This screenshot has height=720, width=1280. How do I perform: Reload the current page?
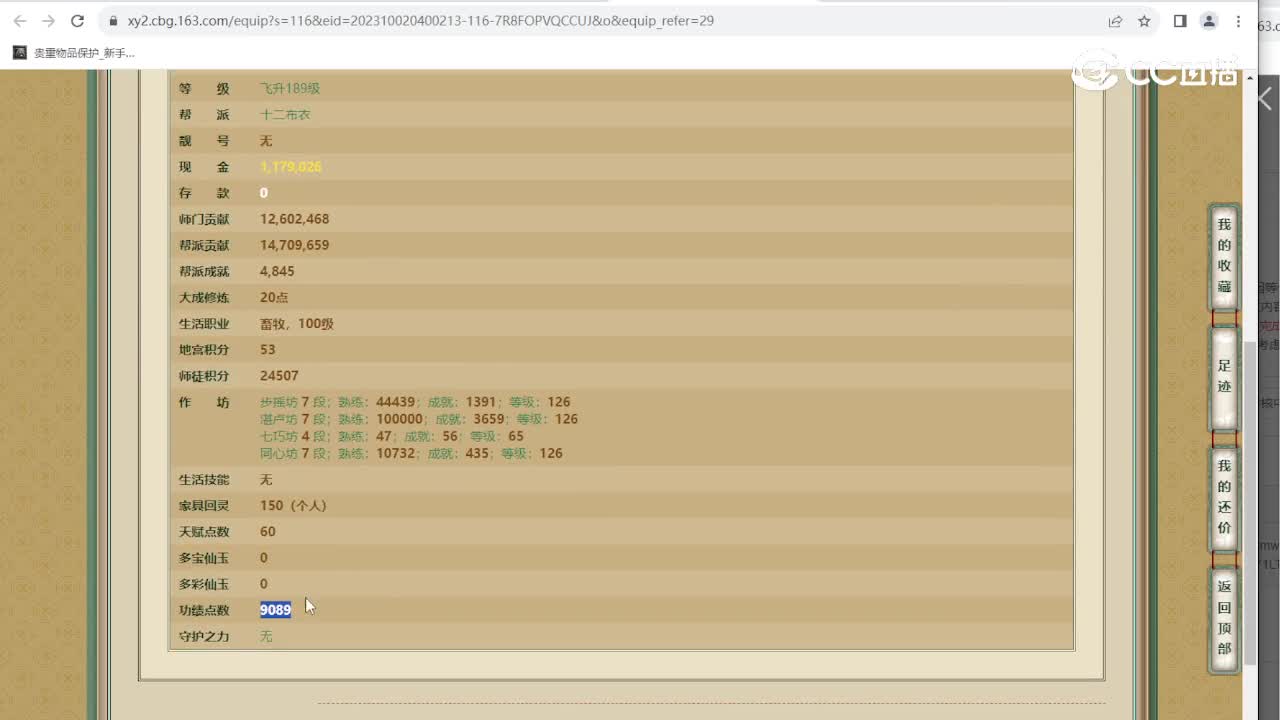point(77,20)
